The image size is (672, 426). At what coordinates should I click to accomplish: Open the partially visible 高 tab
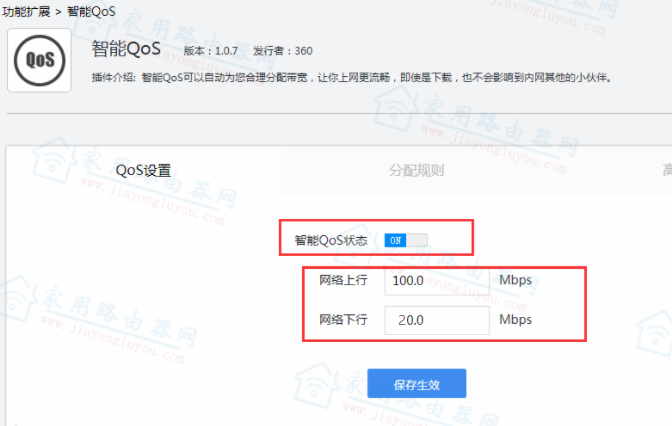point(664,170)
